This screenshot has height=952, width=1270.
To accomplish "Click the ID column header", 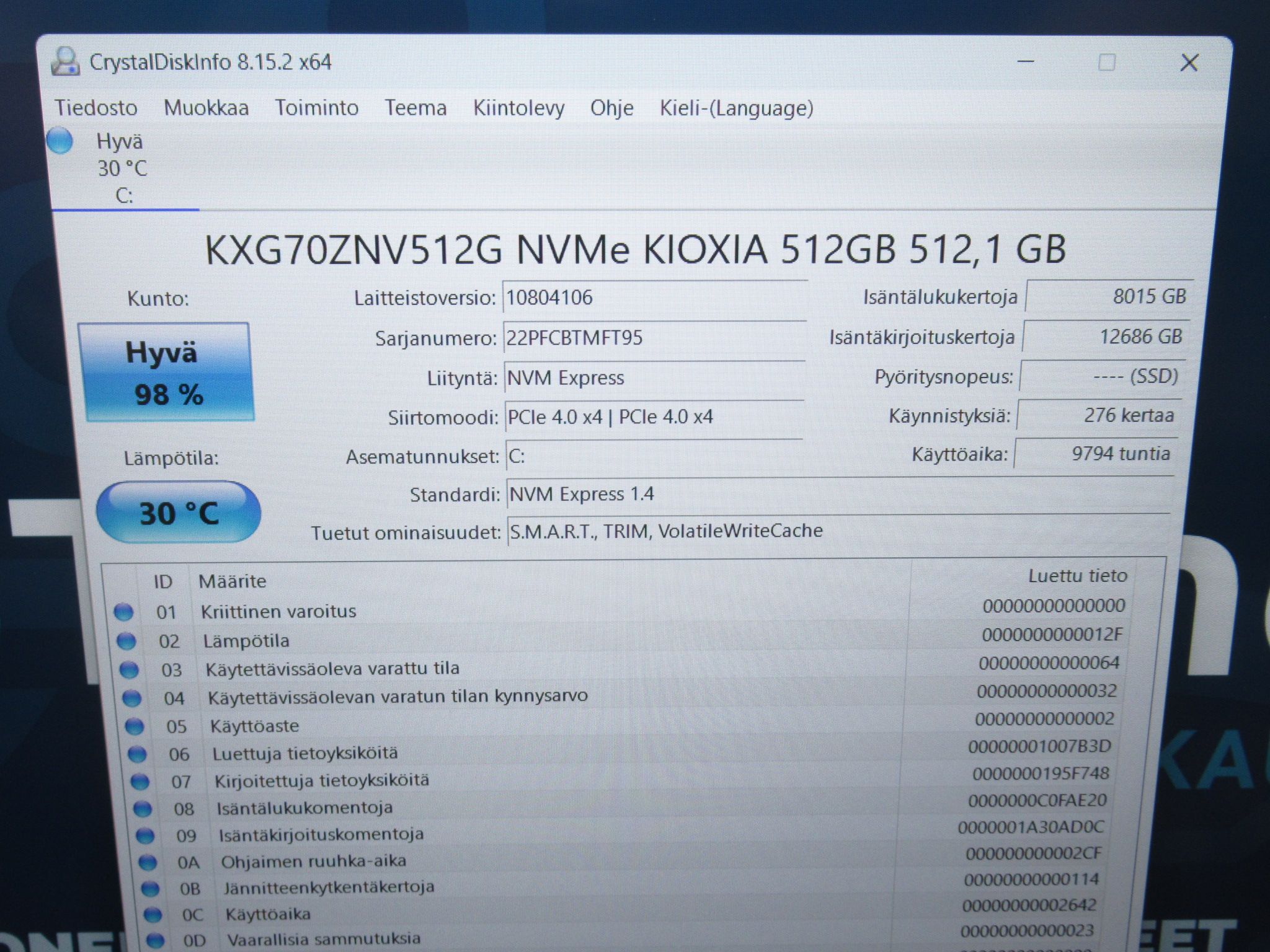I will pyautogui.click(x=162, y=582).
